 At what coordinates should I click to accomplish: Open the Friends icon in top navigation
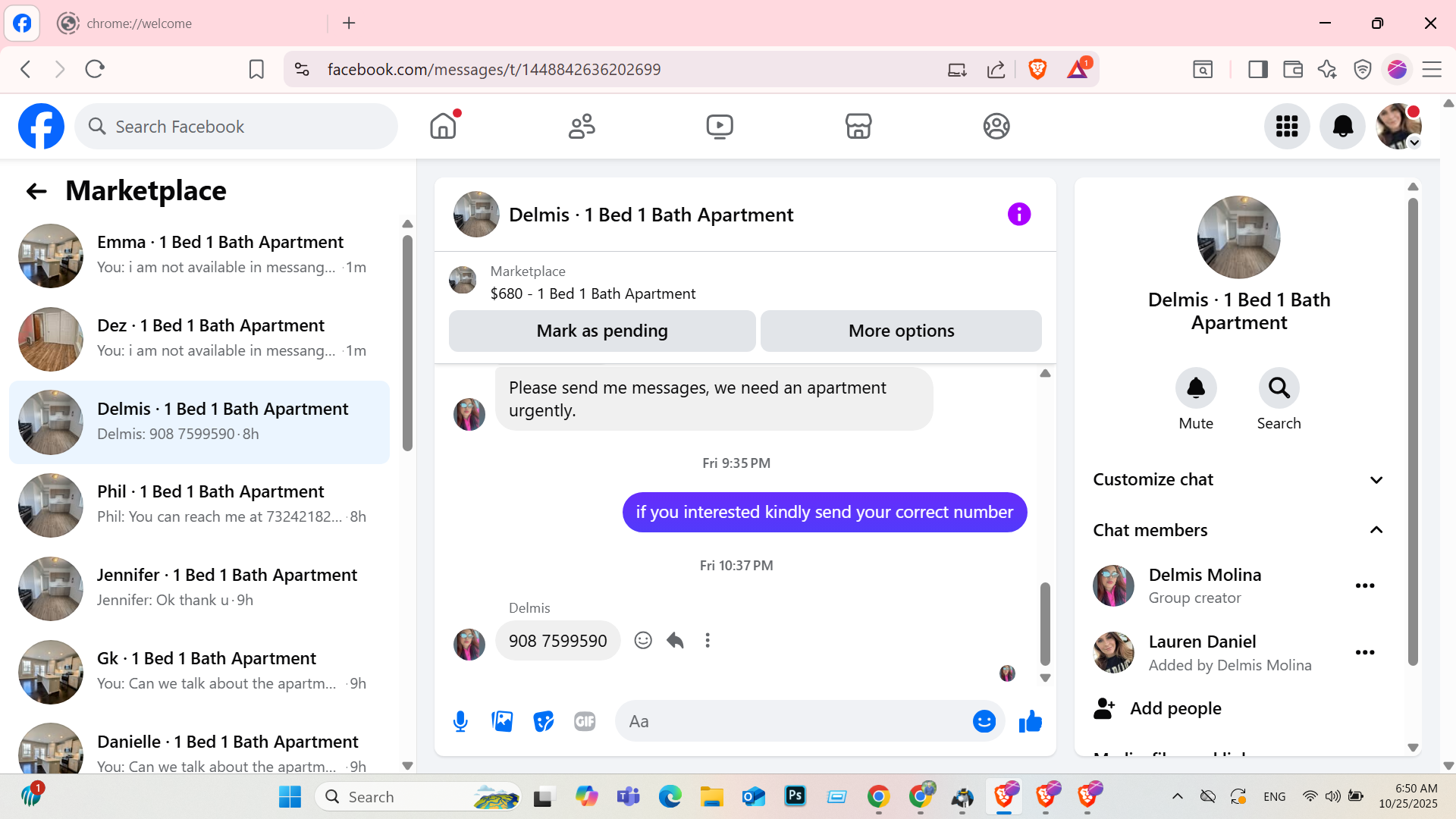pyautogui.click(x=582, y=126)
